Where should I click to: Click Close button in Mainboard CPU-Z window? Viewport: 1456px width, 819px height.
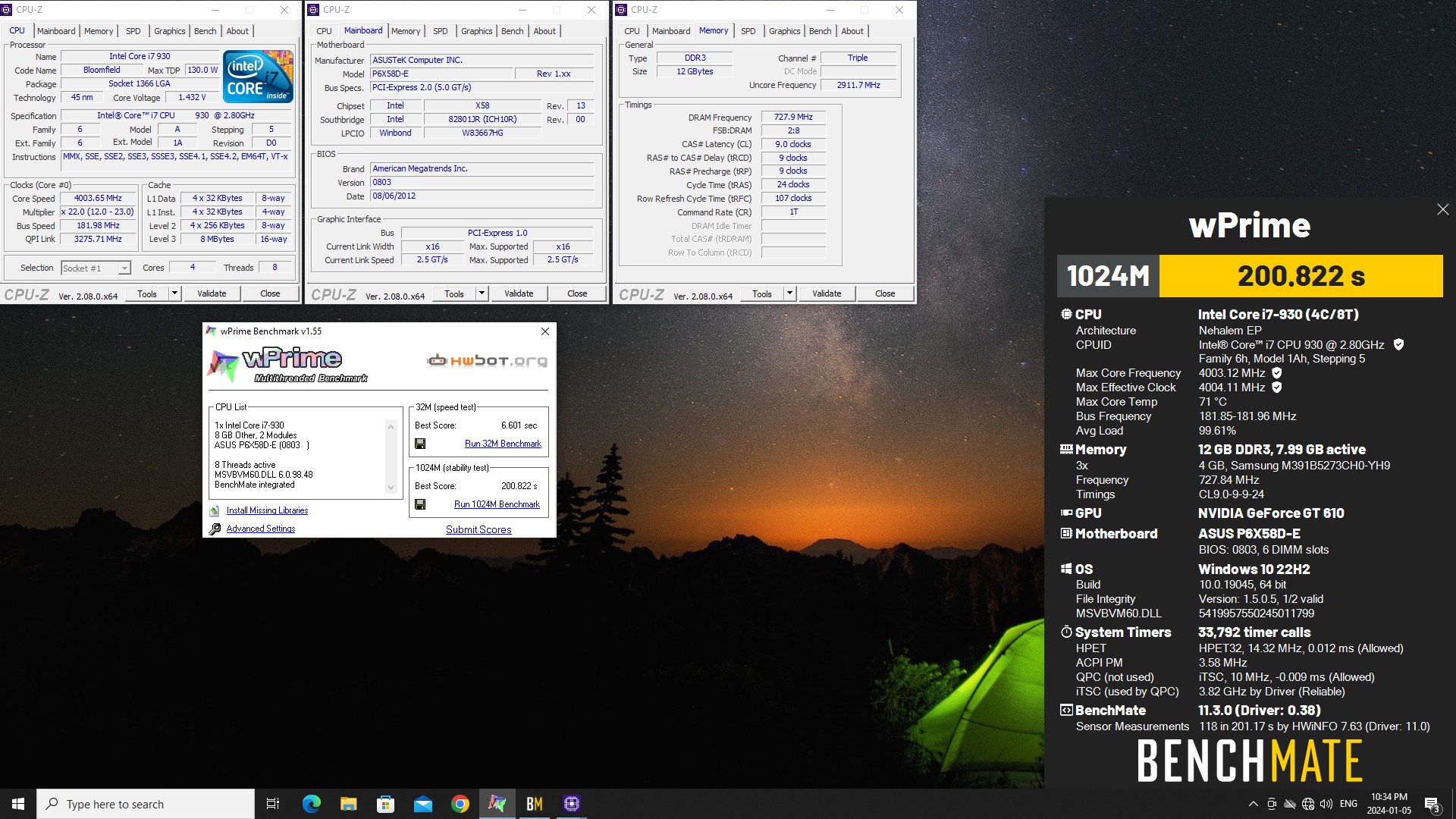[577, 293]
